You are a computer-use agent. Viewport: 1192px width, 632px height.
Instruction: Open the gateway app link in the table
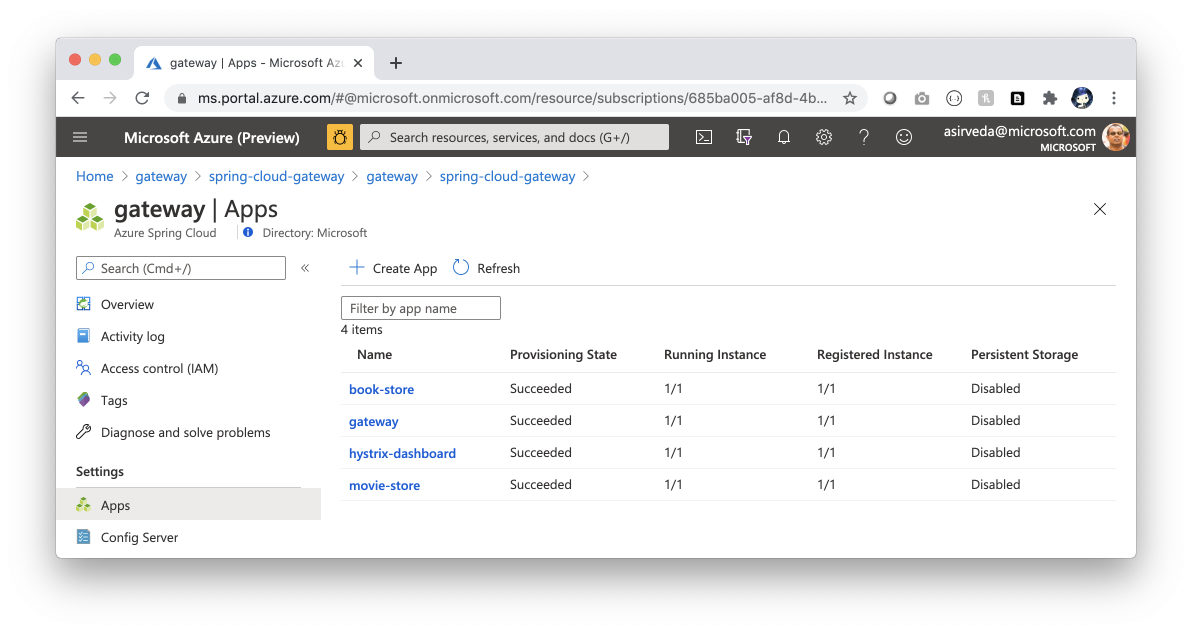pyautogui.click(x=373, y=421)
